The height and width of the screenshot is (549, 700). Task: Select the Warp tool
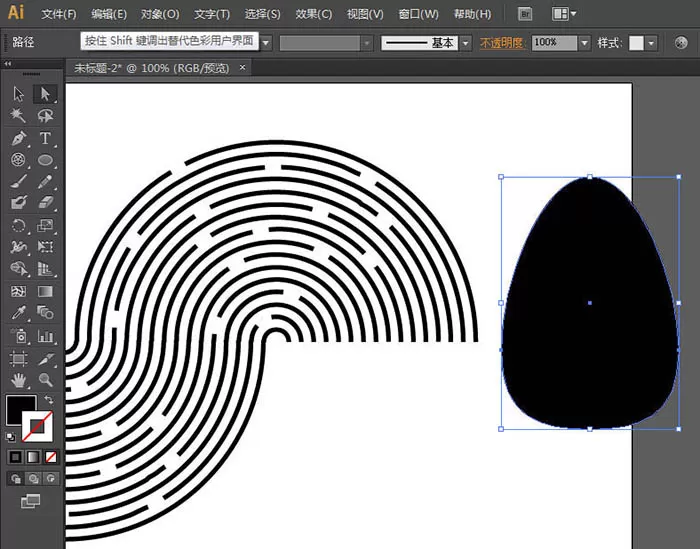point(18,247)
